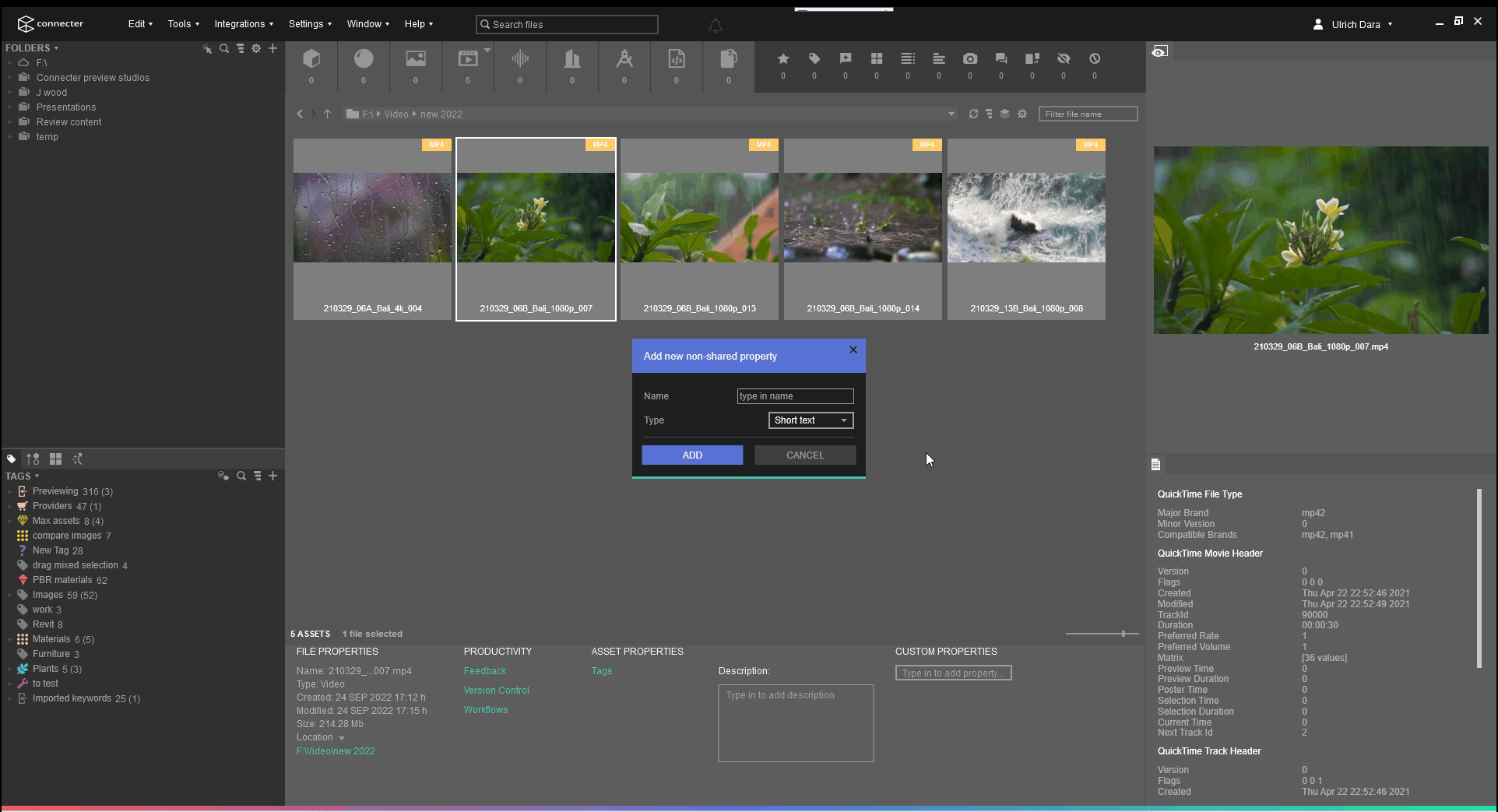Navigate back in folder history
This screenshot has width=1498, height=812.
[300, 114]
